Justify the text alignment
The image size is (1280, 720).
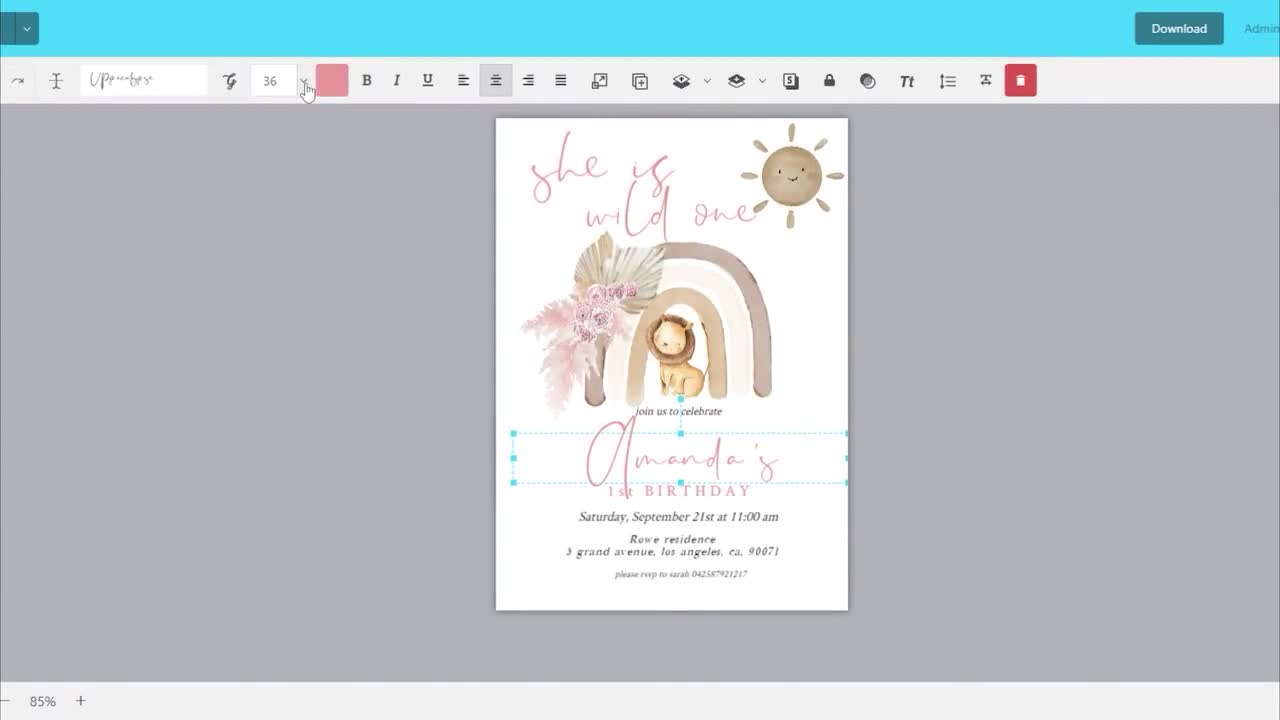(x=561, y=81)
